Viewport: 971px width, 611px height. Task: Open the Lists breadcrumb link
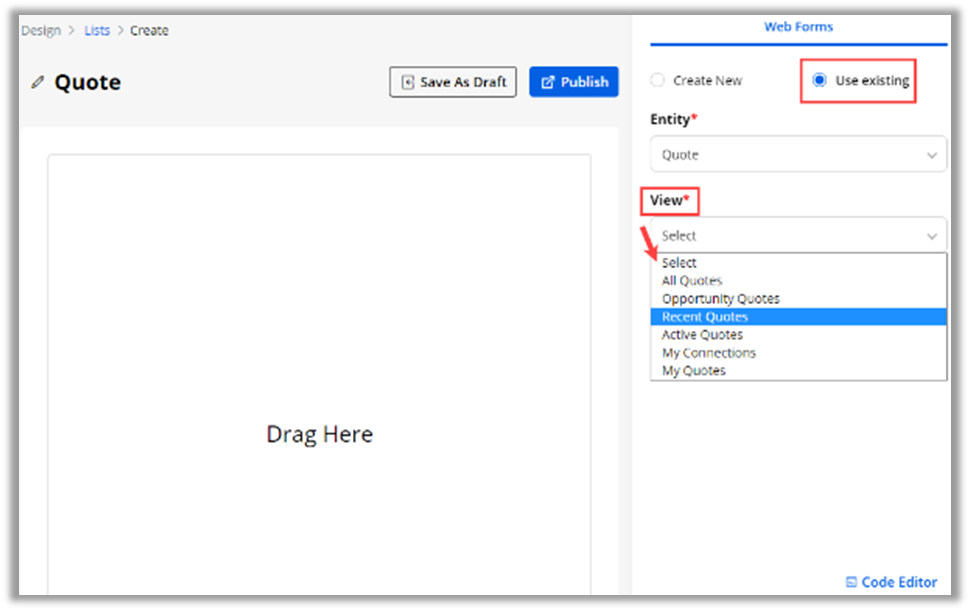point(97,31)
